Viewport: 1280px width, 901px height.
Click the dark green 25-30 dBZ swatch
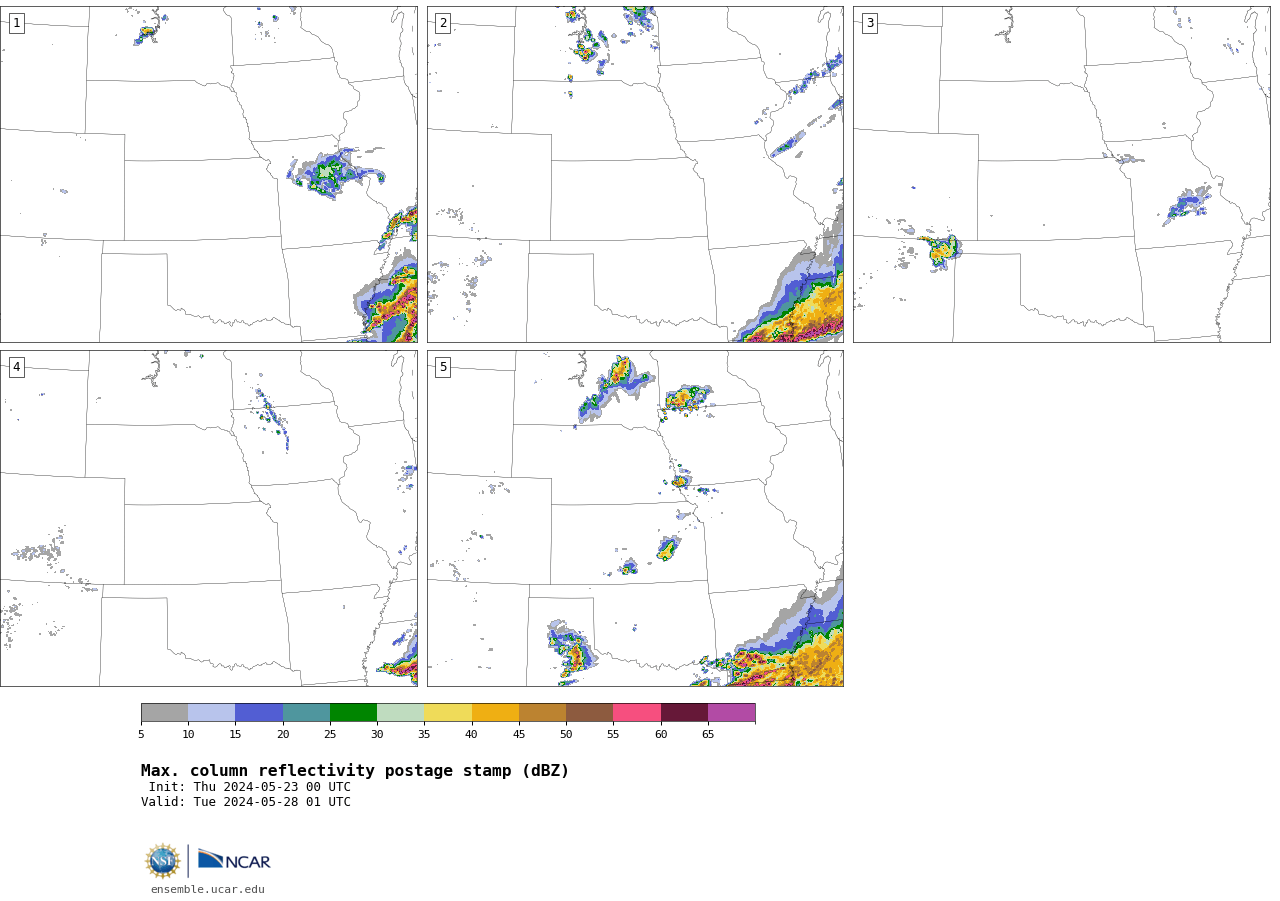pos(353,713)
